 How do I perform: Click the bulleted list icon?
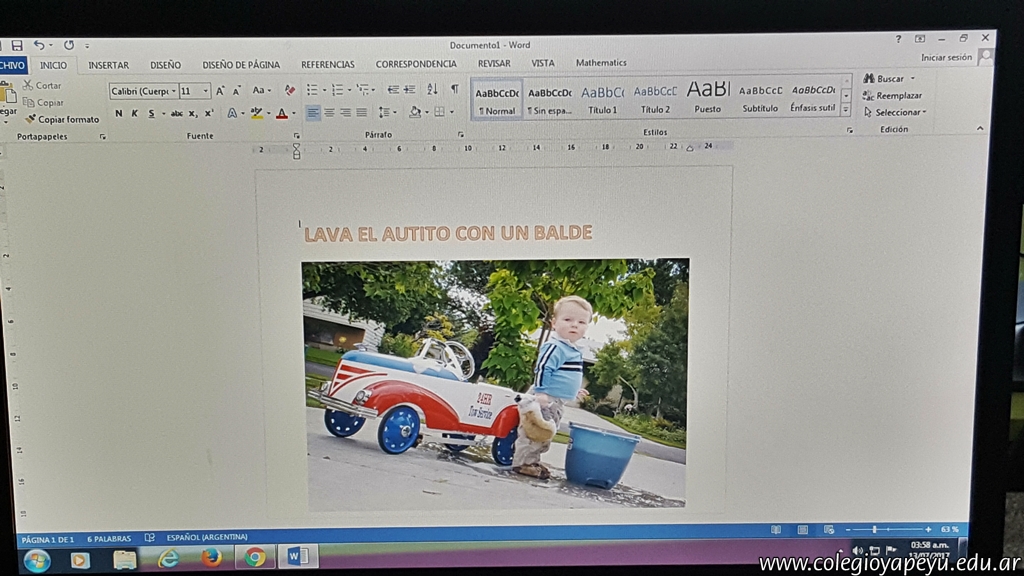[x=313, y=90]
